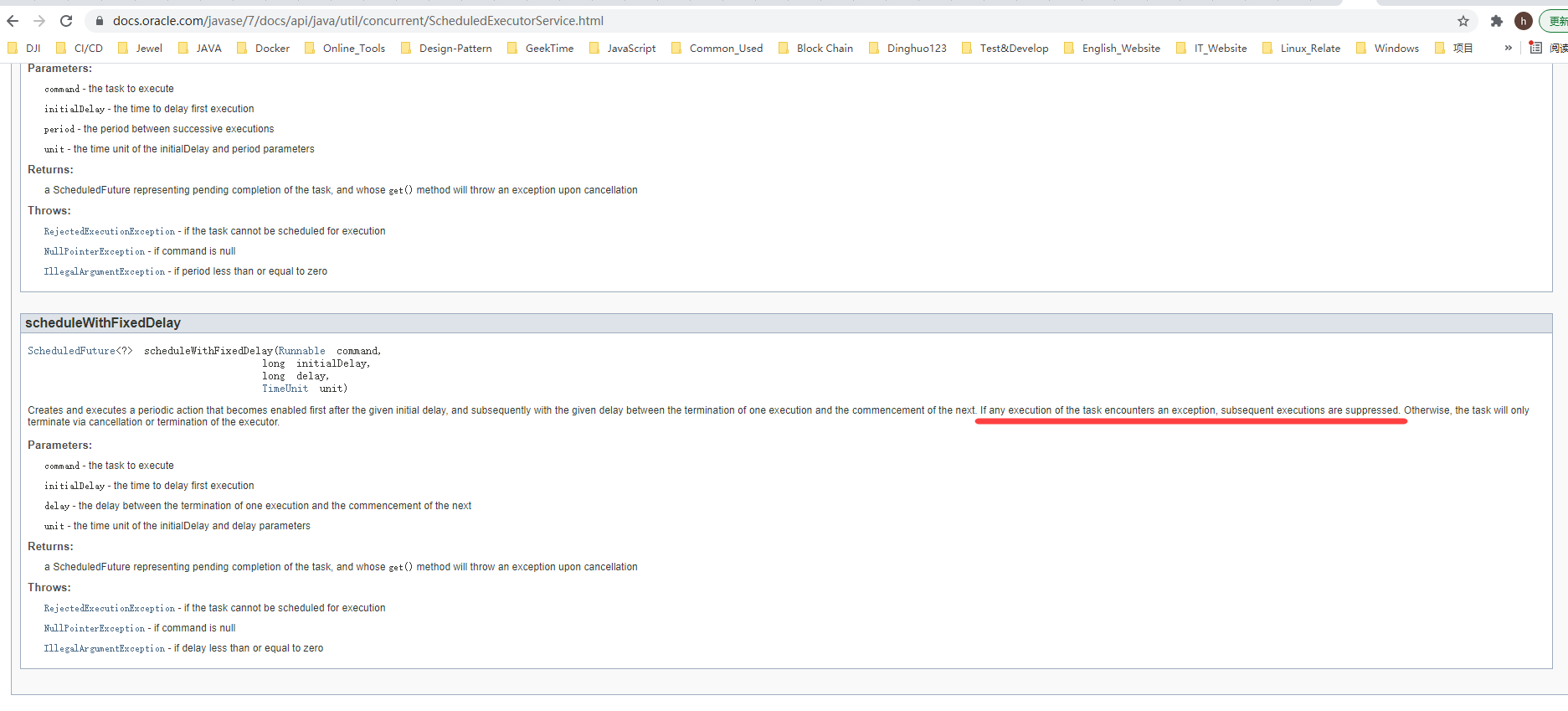1568x711 pixels.
Task: Click the lower 'Parameters:' label
Action: click(x=59, y=445)
